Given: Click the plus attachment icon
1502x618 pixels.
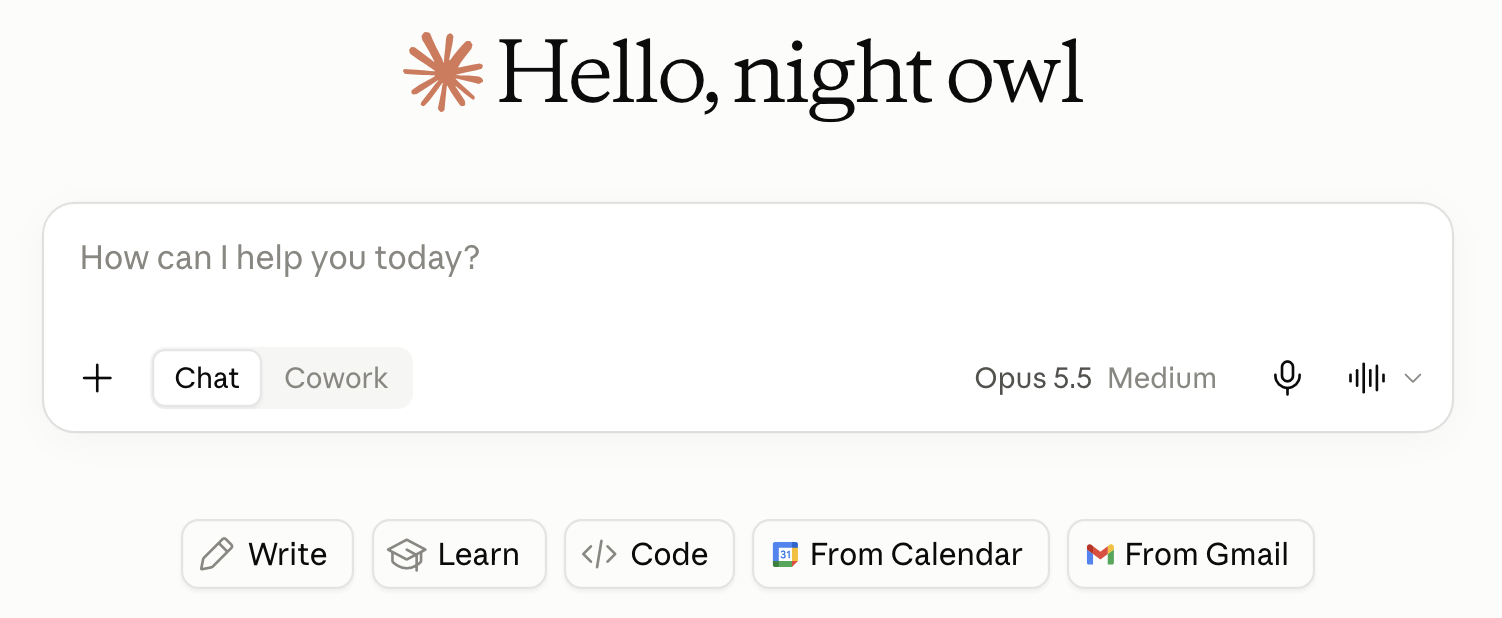Looking at the screenshot, I should [97, 378].
